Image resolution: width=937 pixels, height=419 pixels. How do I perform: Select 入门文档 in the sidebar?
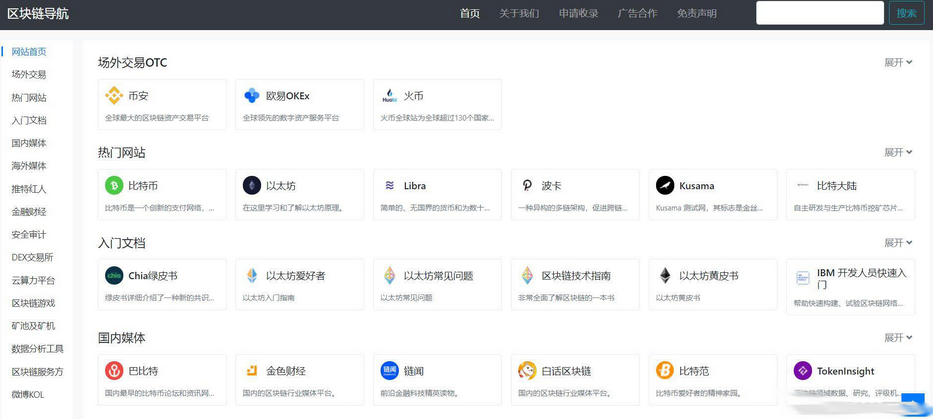pyautogui.click(x=29, y=120)
